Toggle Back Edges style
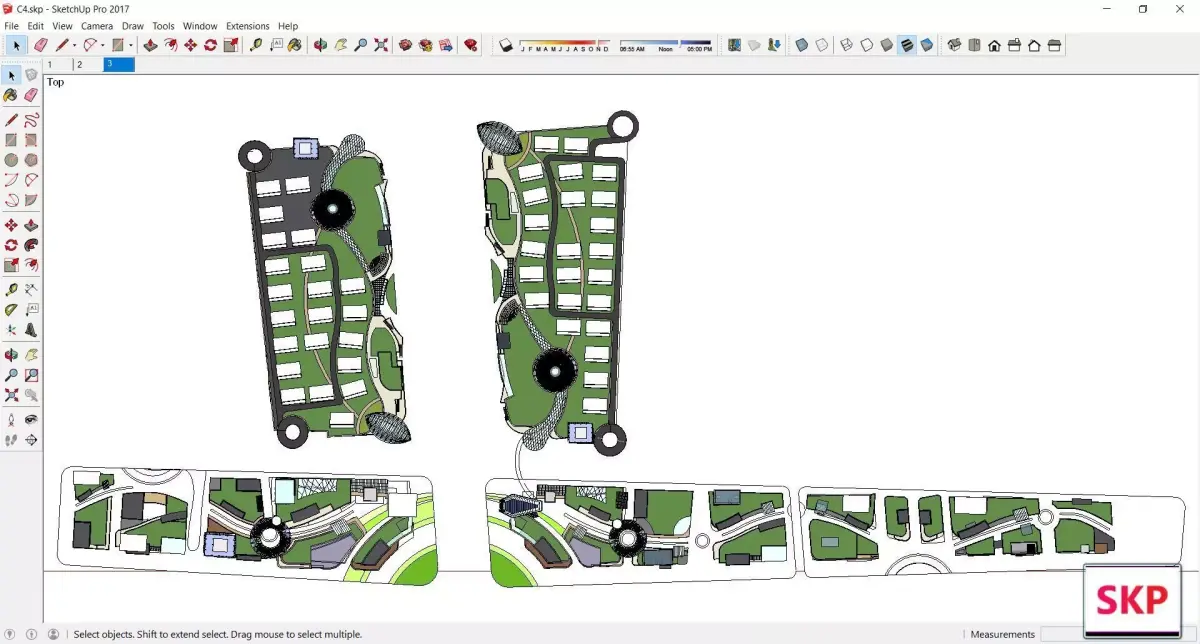The image size is (1200, 644). 821,45
